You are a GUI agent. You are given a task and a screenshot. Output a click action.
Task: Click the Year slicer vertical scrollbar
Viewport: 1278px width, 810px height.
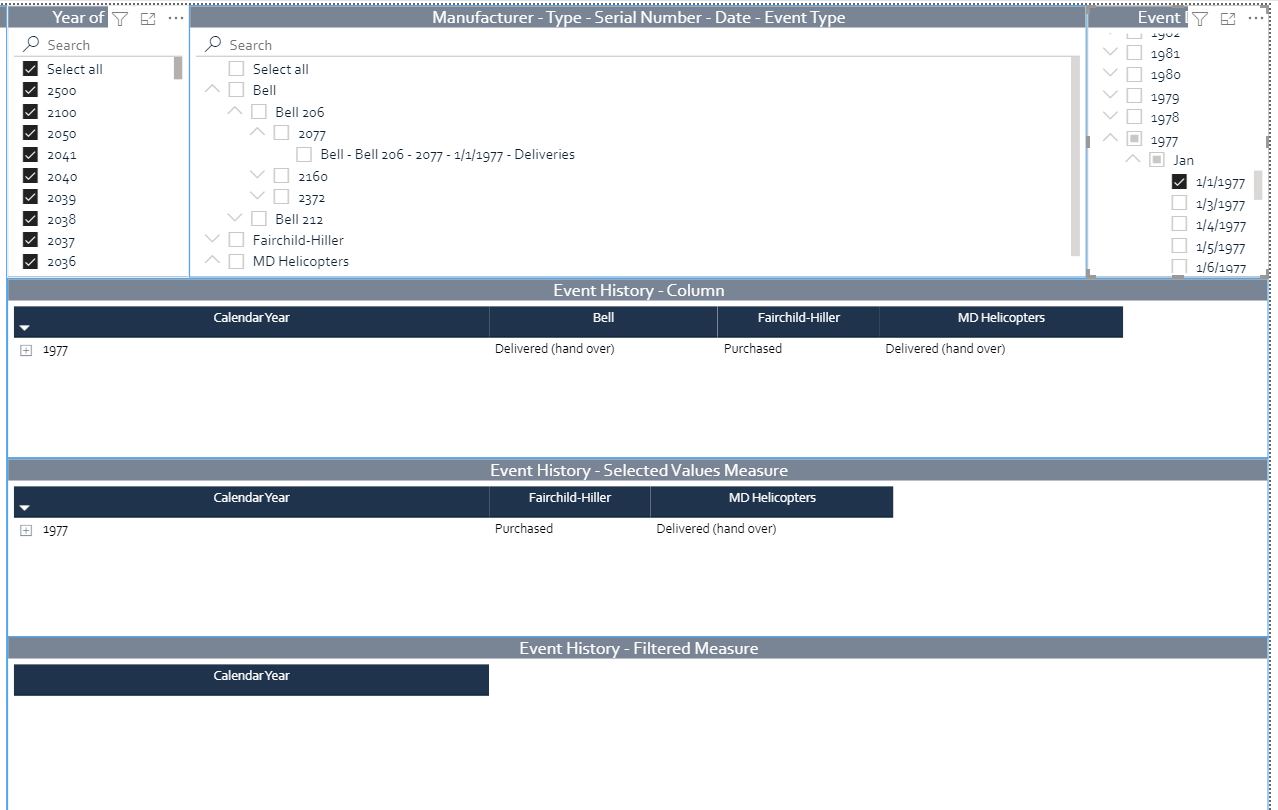point(178,68)
